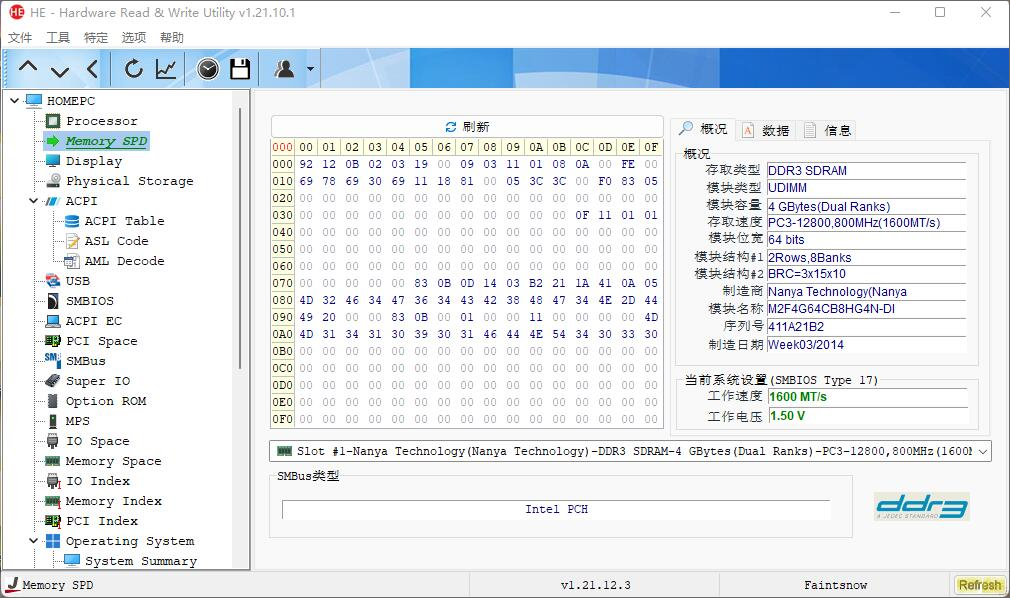This screenshot has height=598, width=1010.
Task: Open the line chart toolbar icon
Action: (166, 69)
